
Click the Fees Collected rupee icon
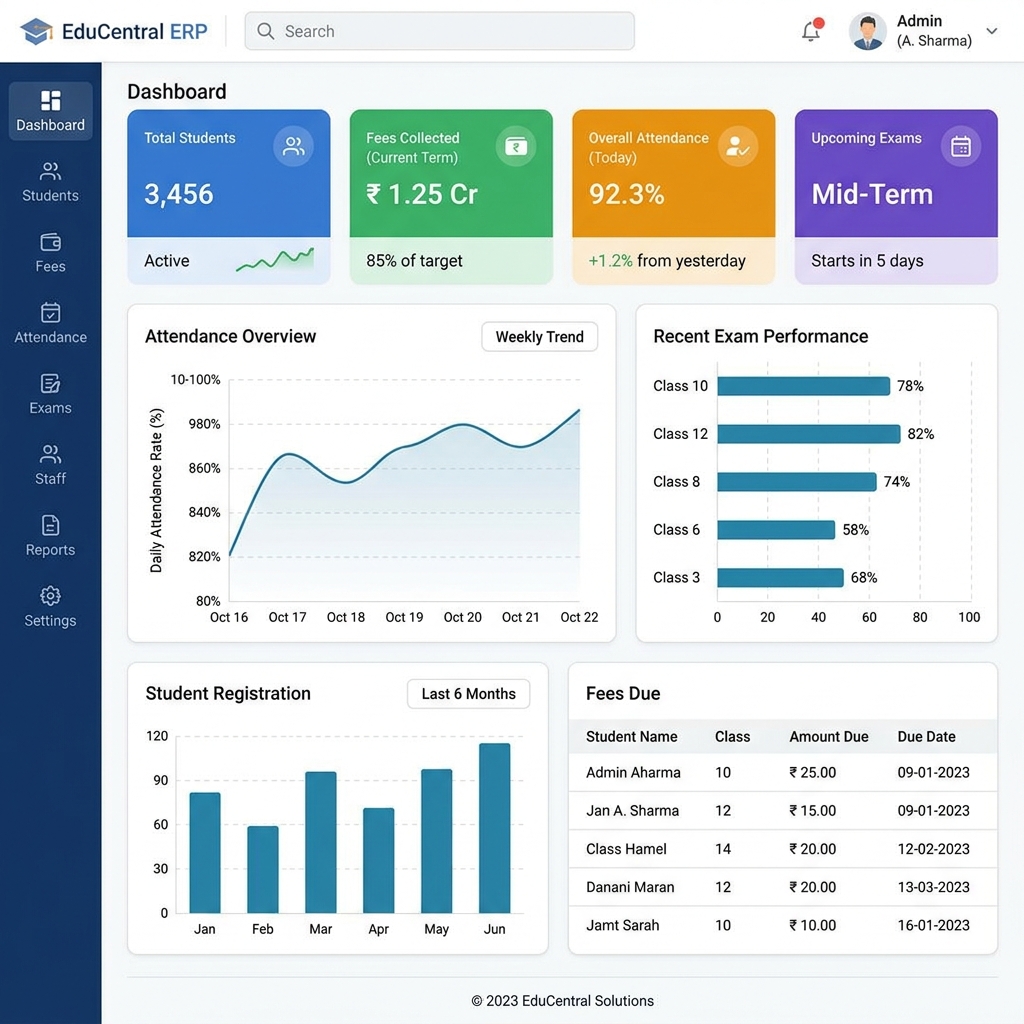(516, 146)
